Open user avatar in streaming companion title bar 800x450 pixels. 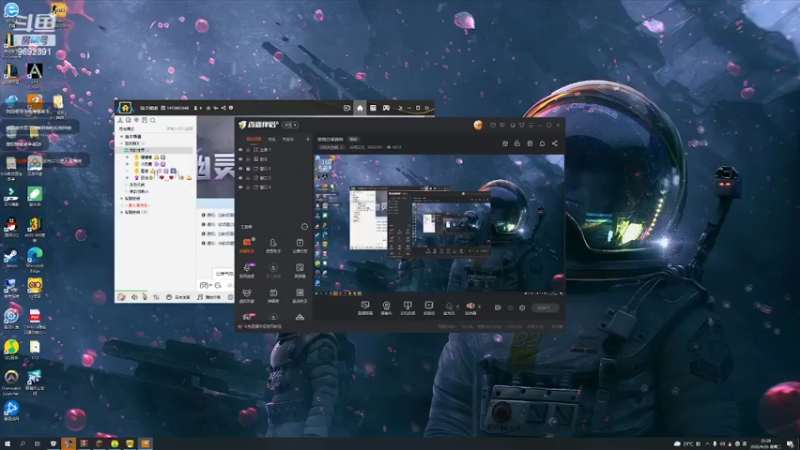tap(478, 125)
